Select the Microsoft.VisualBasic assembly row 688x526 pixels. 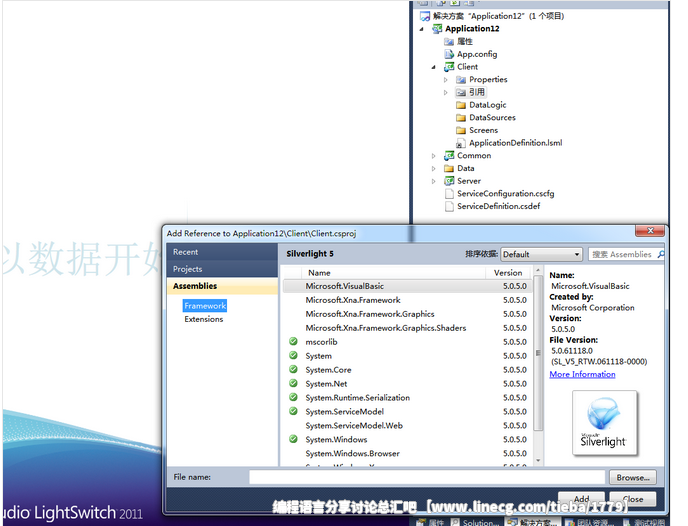[x=407, y=286]
